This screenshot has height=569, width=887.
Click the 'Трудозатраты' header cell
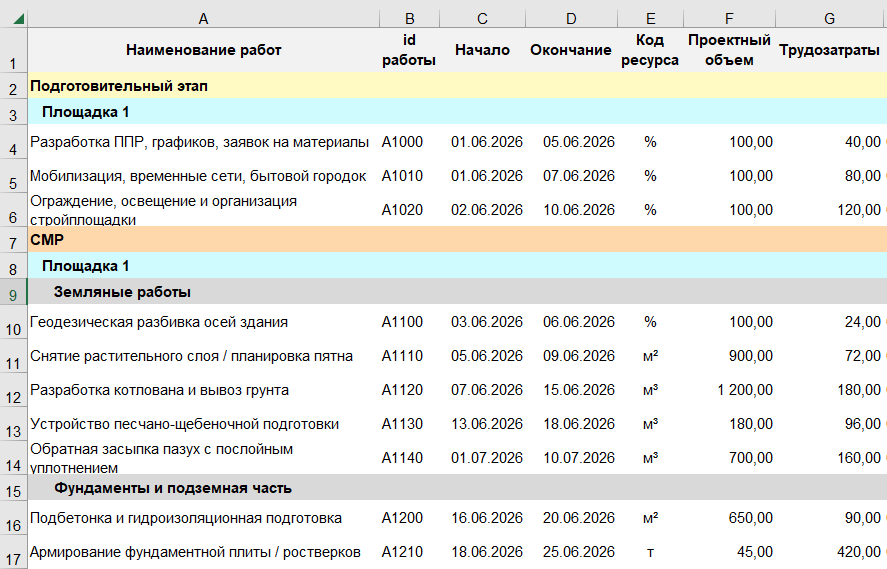(x=829, y=50)
